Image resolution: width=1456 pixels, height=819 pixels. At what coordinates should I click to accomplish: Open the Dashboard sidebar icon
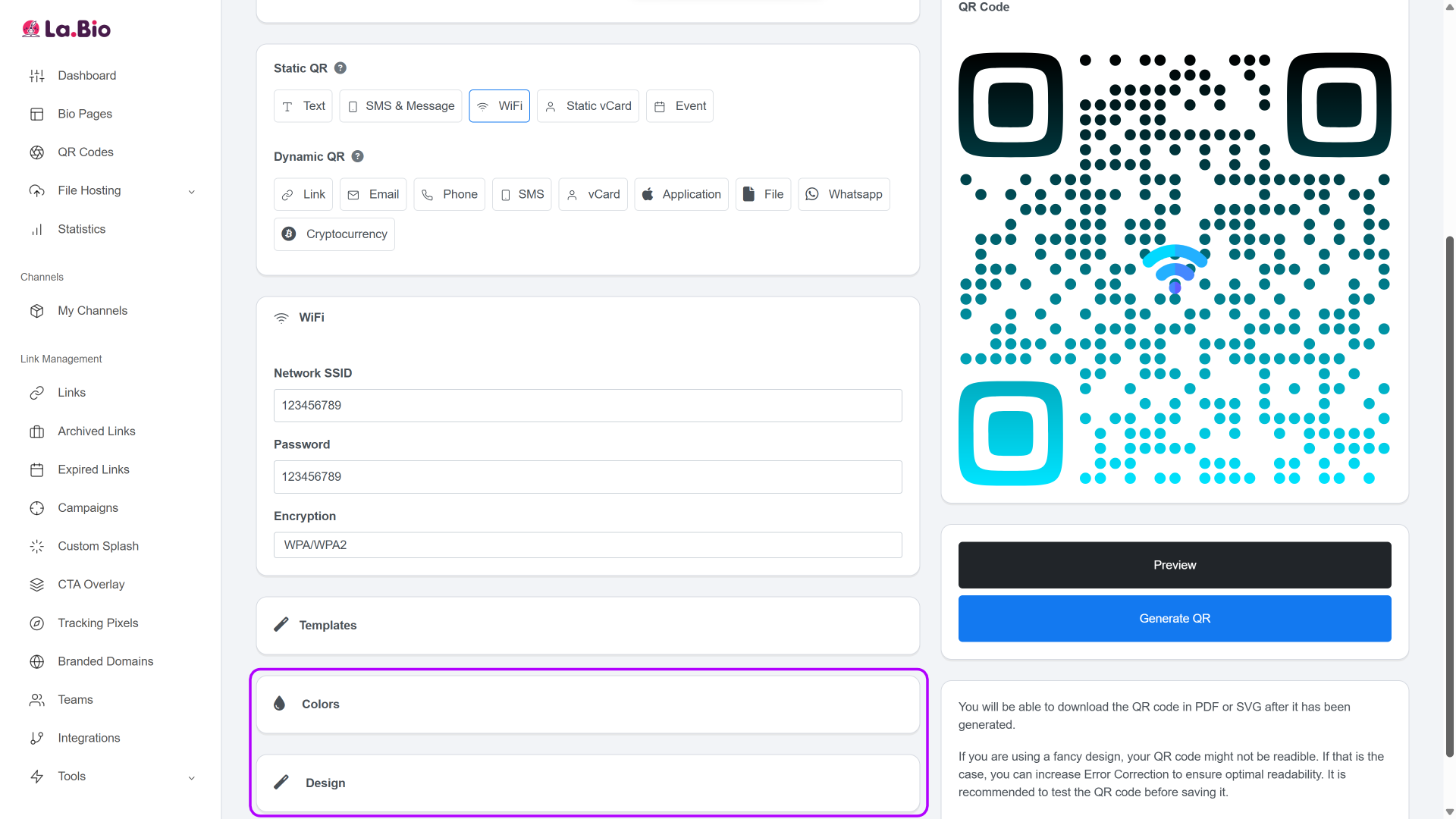[x=36, y=76]
